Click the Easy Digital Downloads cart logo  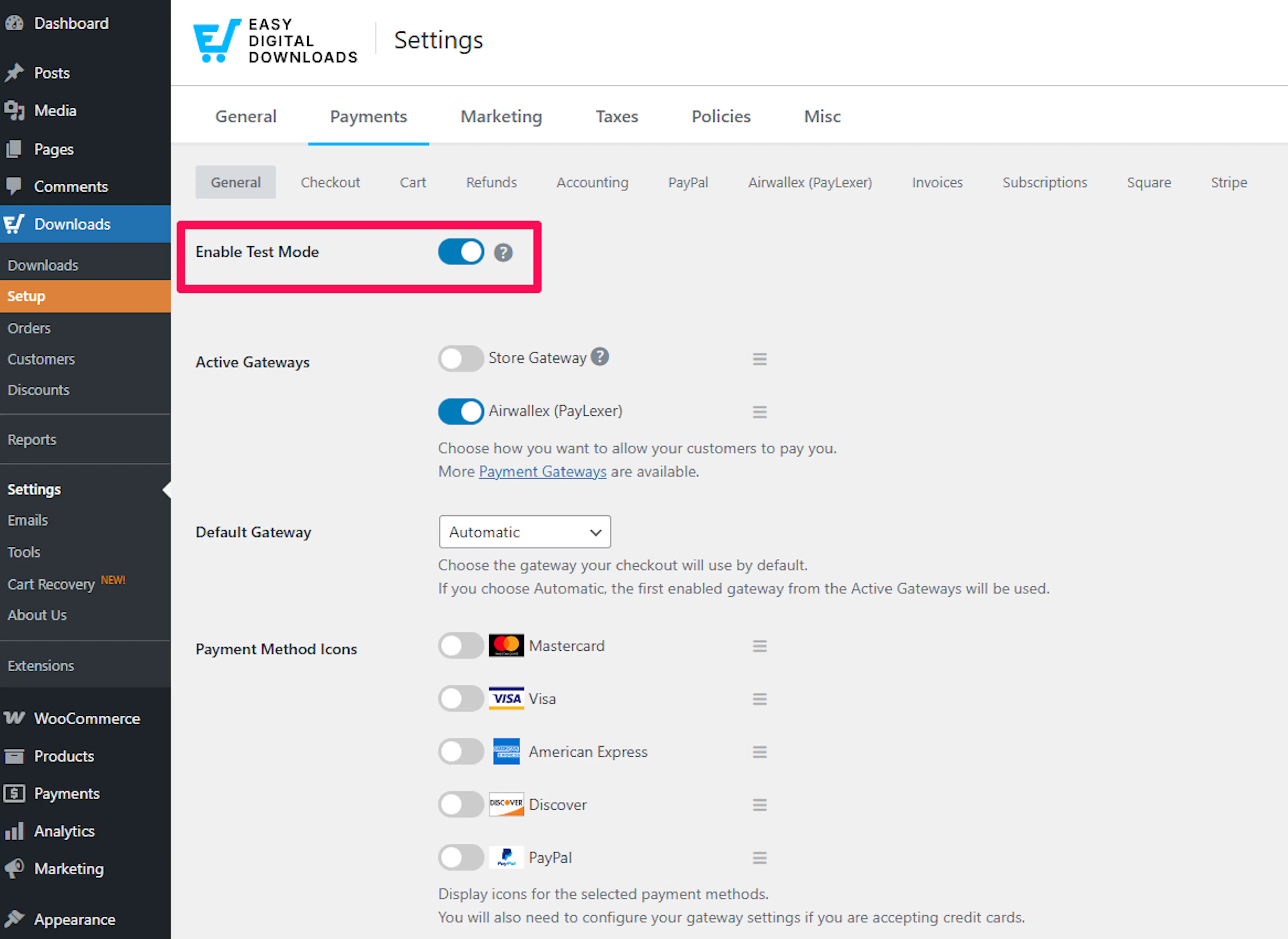217,40
